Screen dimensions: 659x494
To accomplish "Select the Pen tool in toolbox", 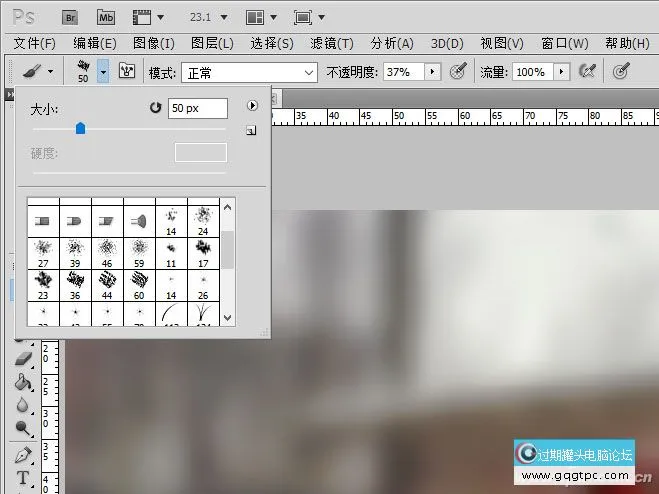I will [x=23, y=454].
